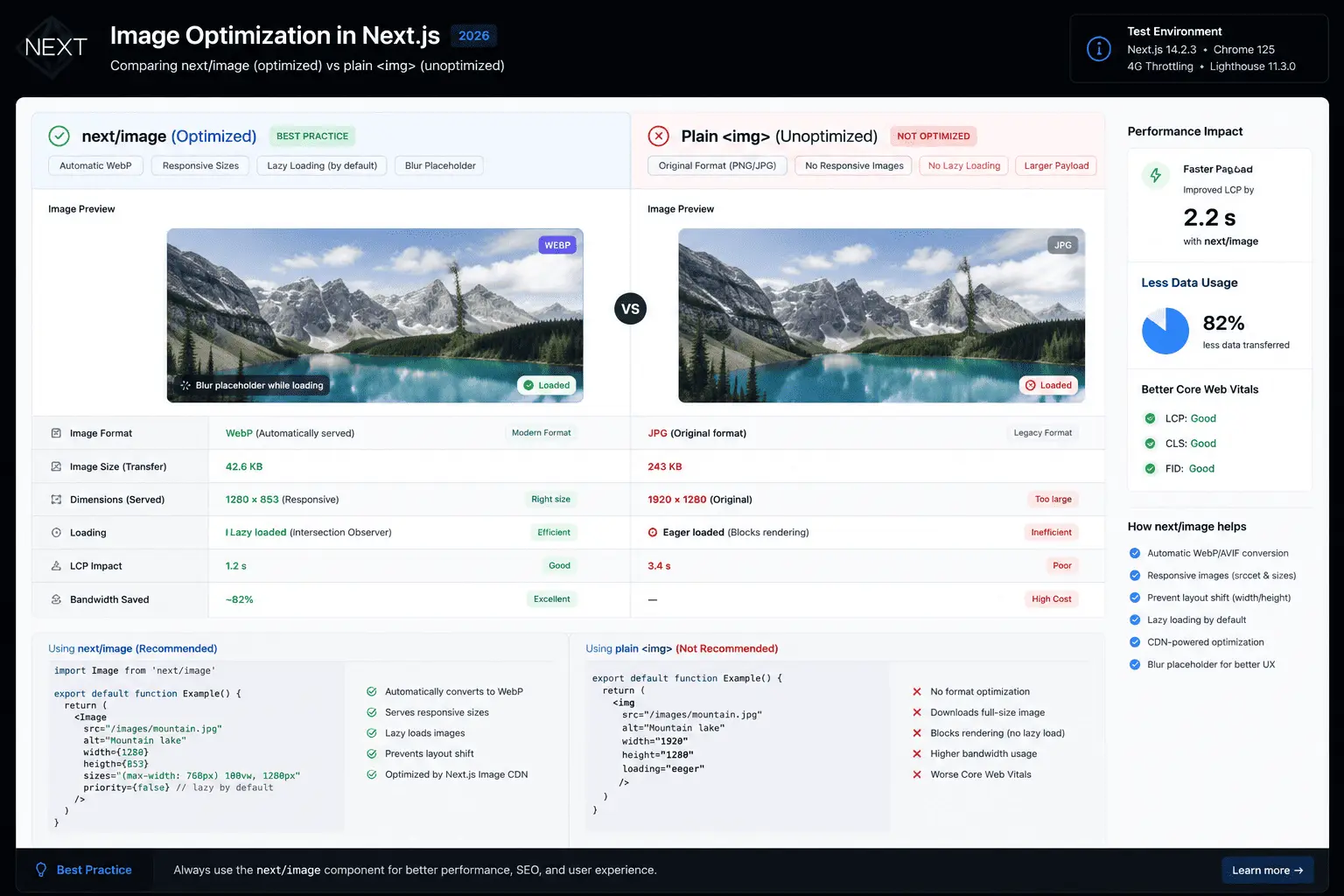Click the Modern Format label
This screenshot has height=896, width=1344.
click(x=541, y=433)
